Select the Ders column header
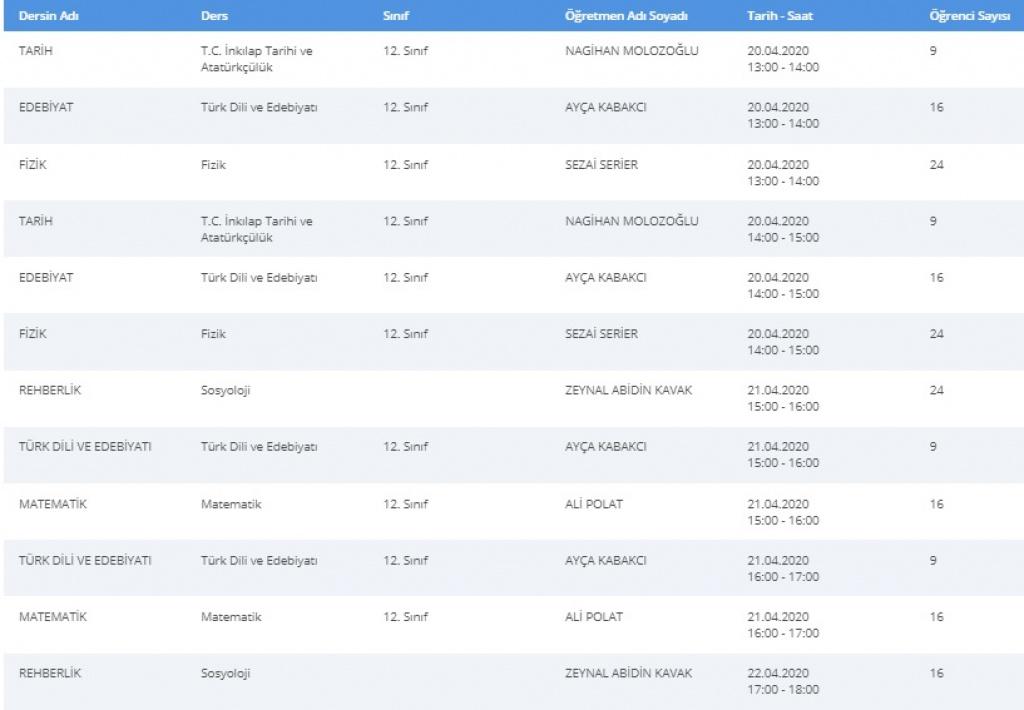1024x710 pixels. click(214, 16)
